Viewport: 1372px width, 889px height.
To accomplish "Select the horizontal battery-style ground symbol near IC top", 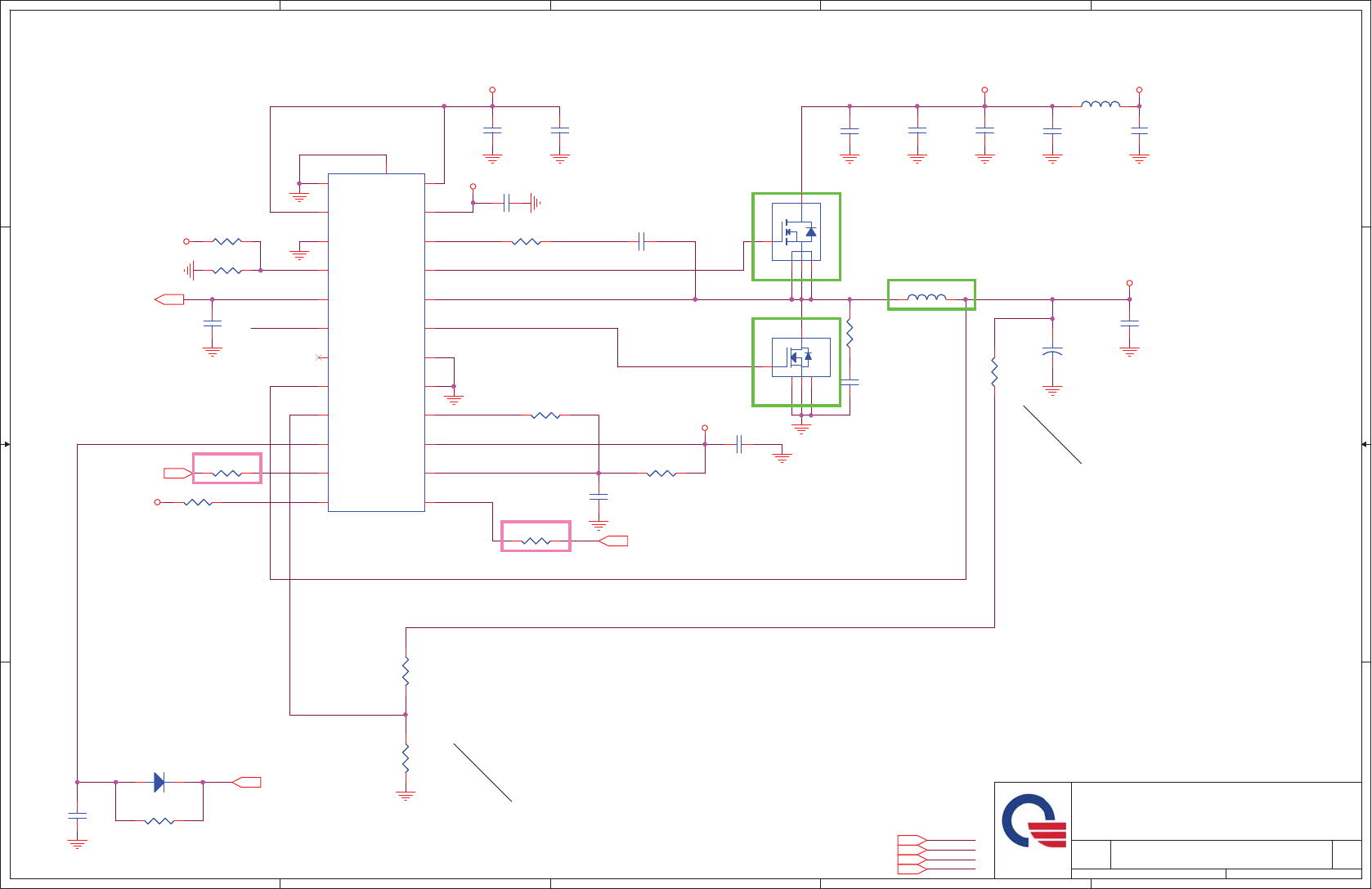I will click(x=535, y=203).
